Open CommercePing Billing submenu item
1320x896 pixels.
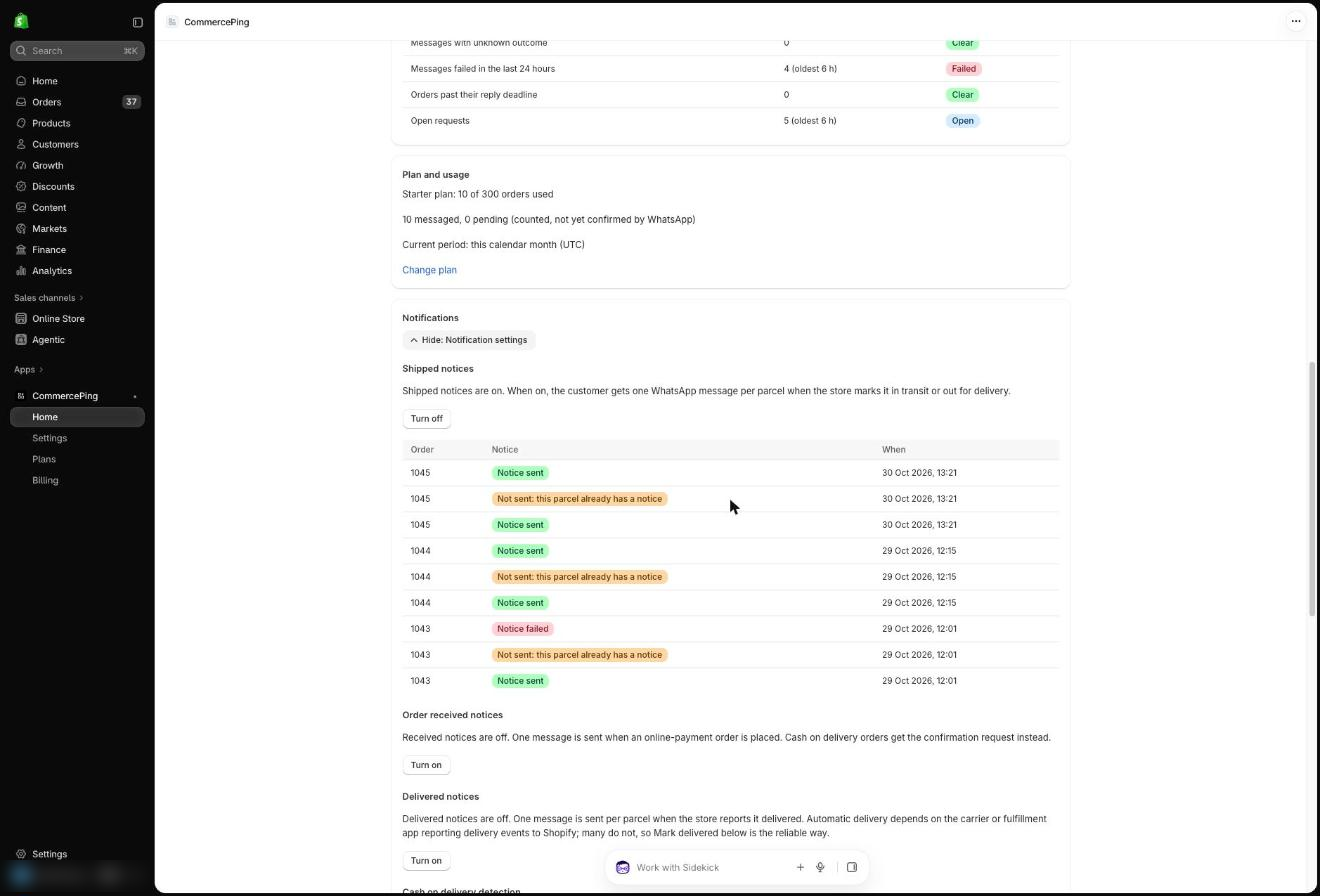pyautogui.click(x=45, y=480)
